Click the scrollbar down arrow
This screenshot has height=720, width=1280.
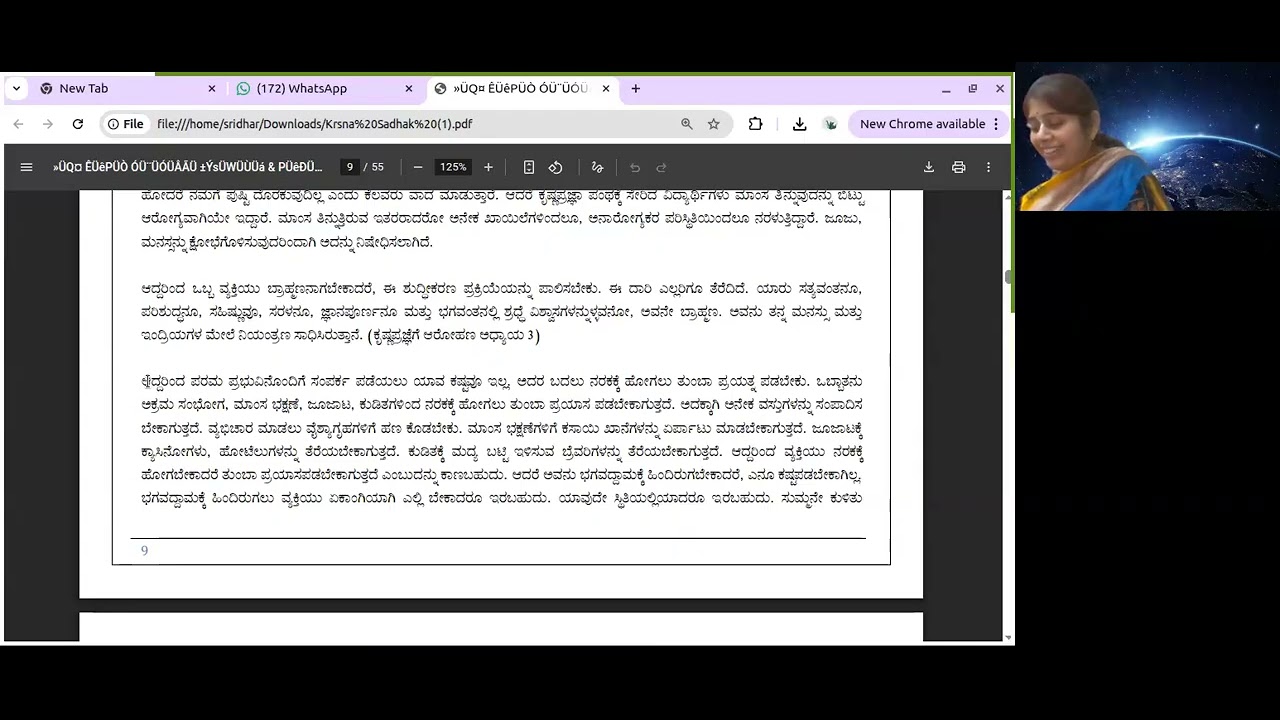[x=1008, y=637]
